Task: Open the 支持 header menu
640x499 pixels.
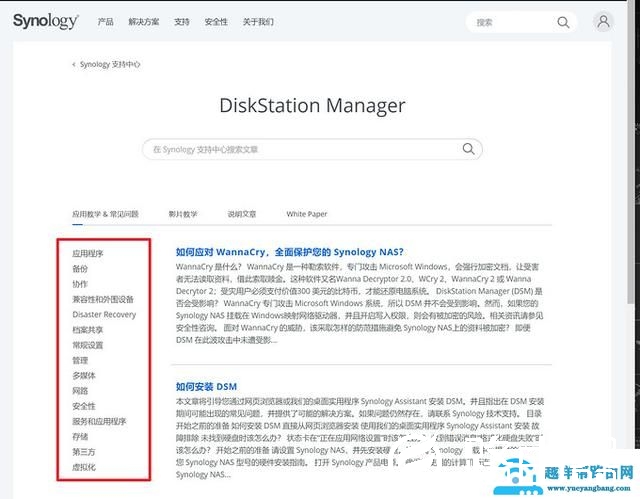Action: pos(182,22)
